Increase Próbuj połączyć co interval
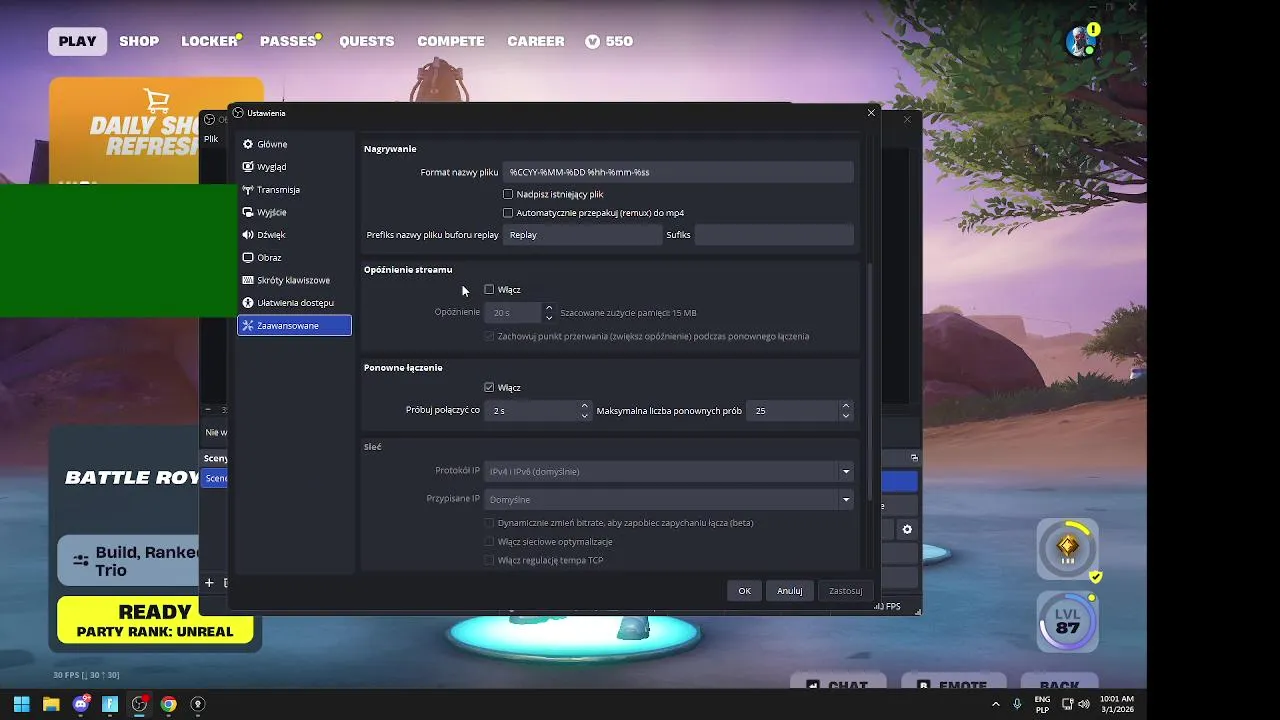 (585, 406)
